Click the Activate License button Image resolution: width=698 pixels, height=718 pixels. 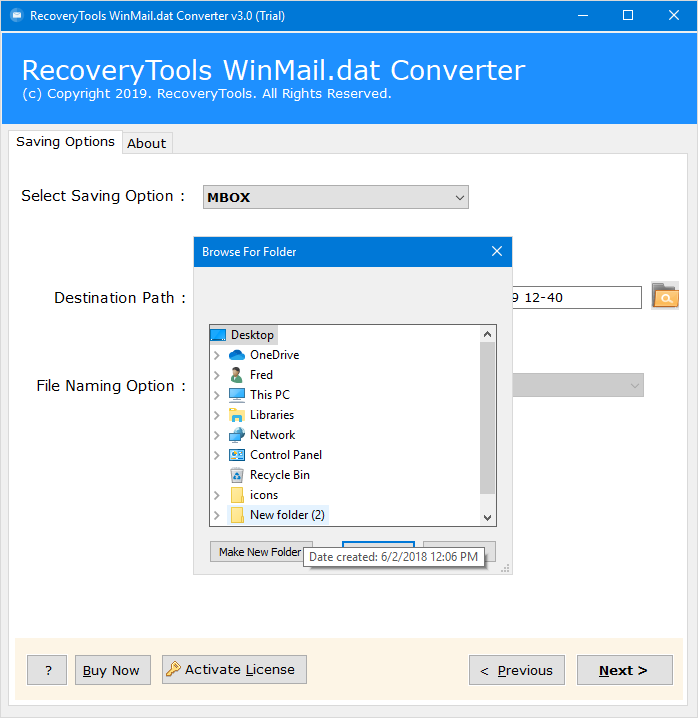234,669
